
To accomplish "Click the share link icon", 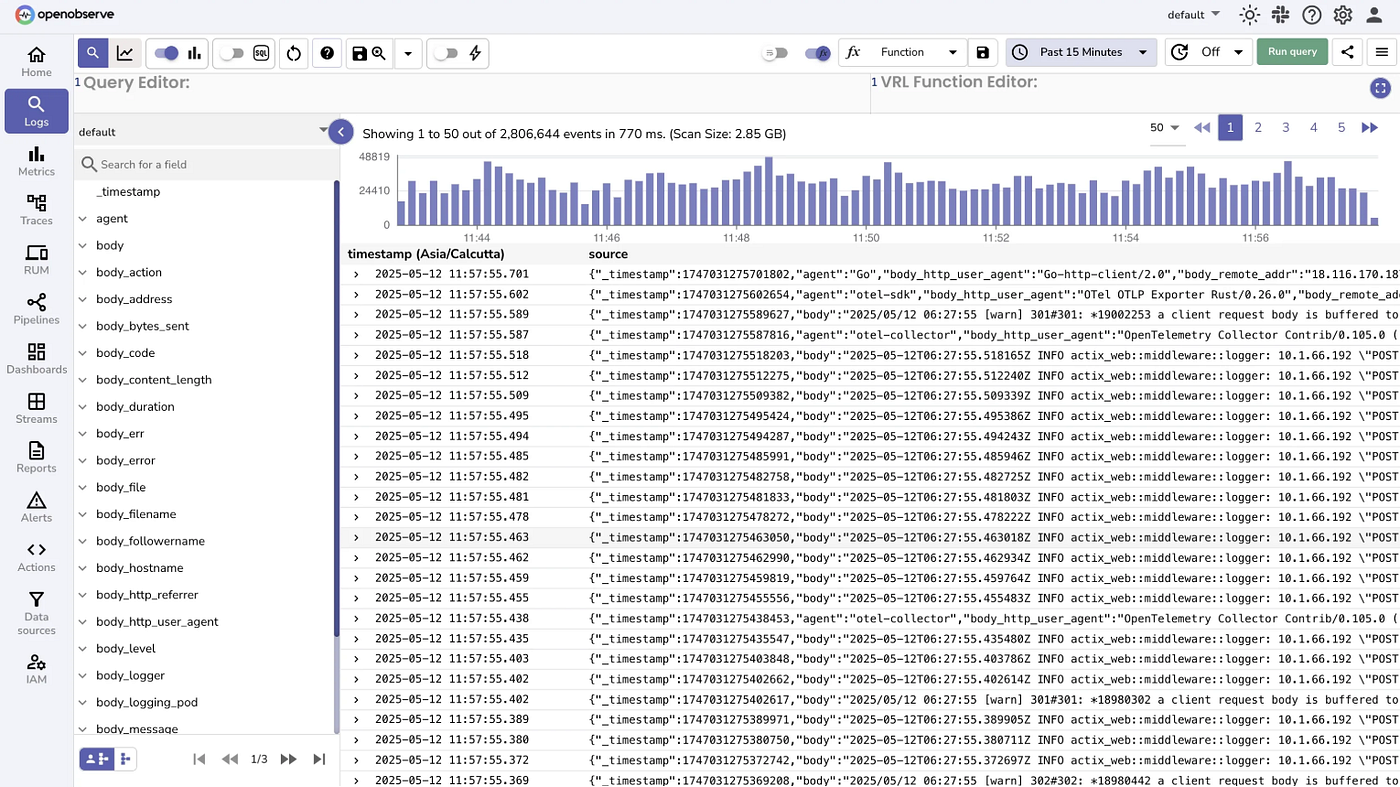I will [x=1347, y=52].
